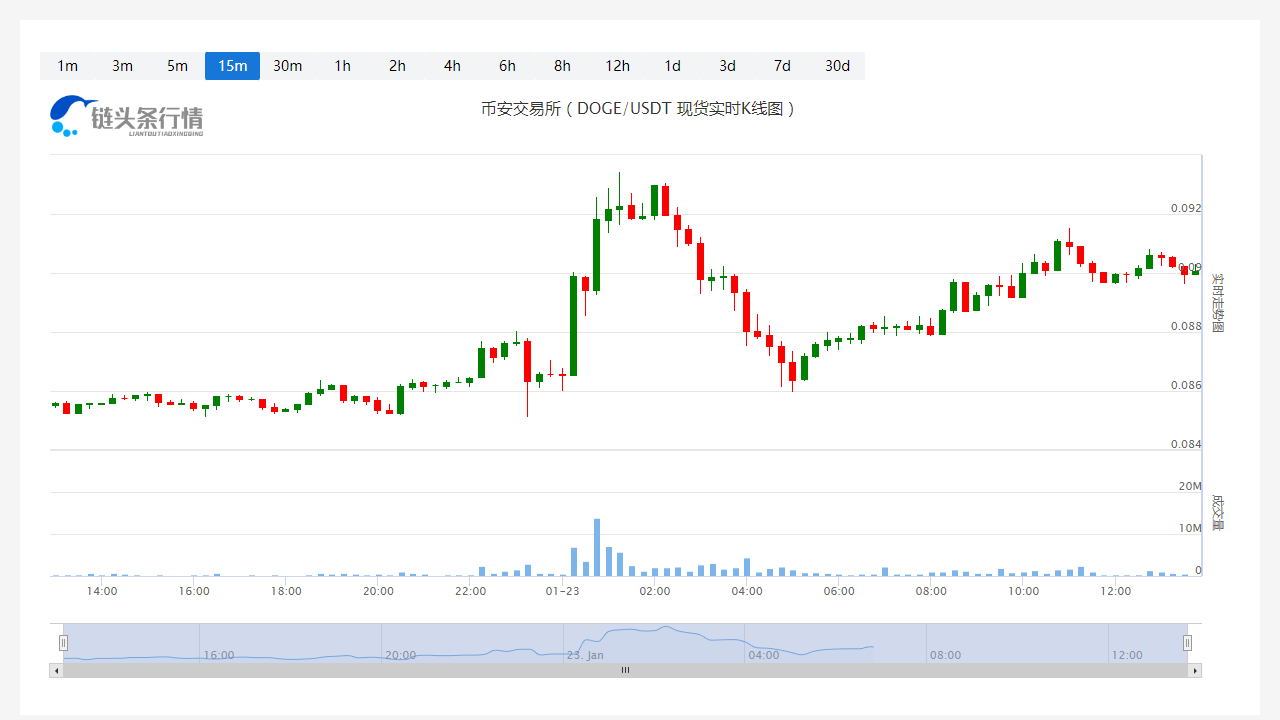Click the right range navigator handle

[1187, 643]
